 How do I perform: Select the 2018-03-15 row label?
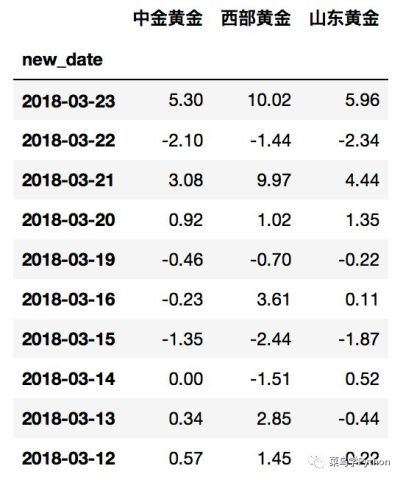point(69,339)
